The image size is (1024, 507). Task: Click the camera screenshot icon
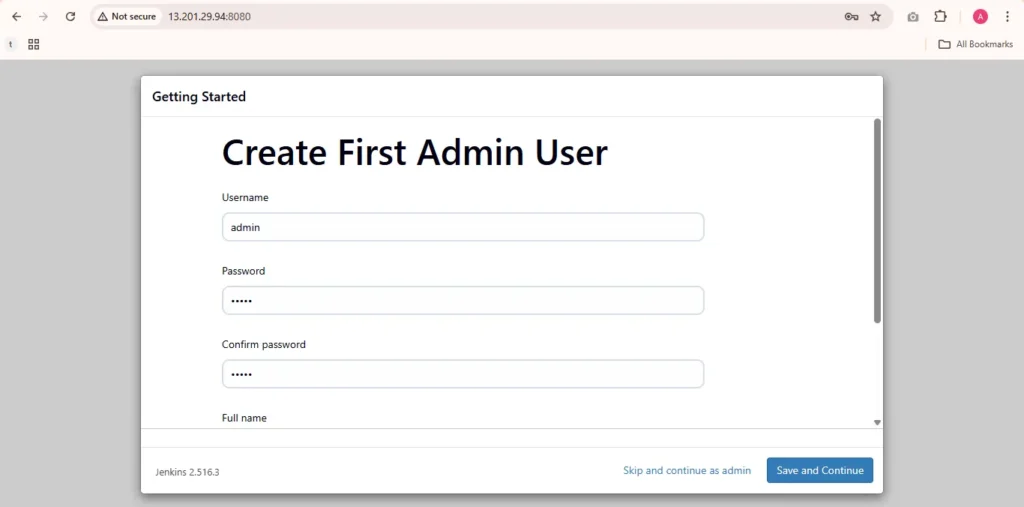[x=913, y=17]
